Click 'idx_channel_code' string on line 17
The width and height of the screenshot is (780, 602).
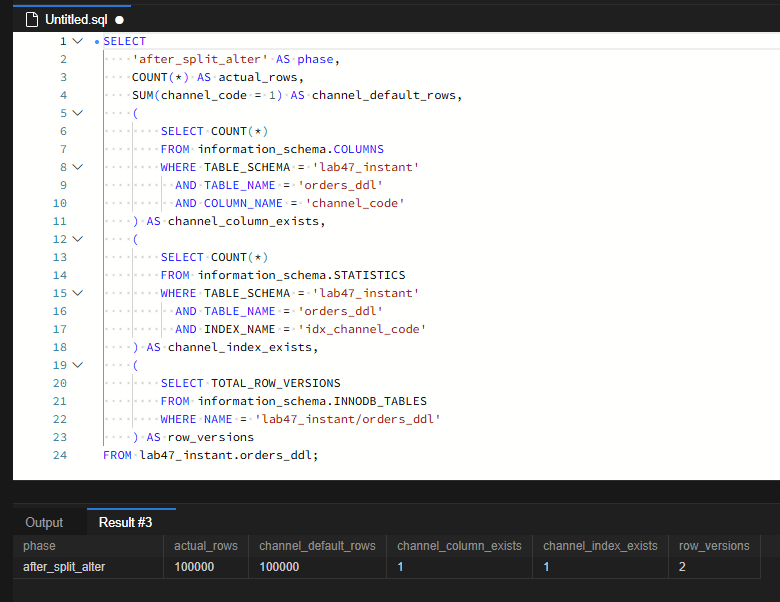coord(362,329)
